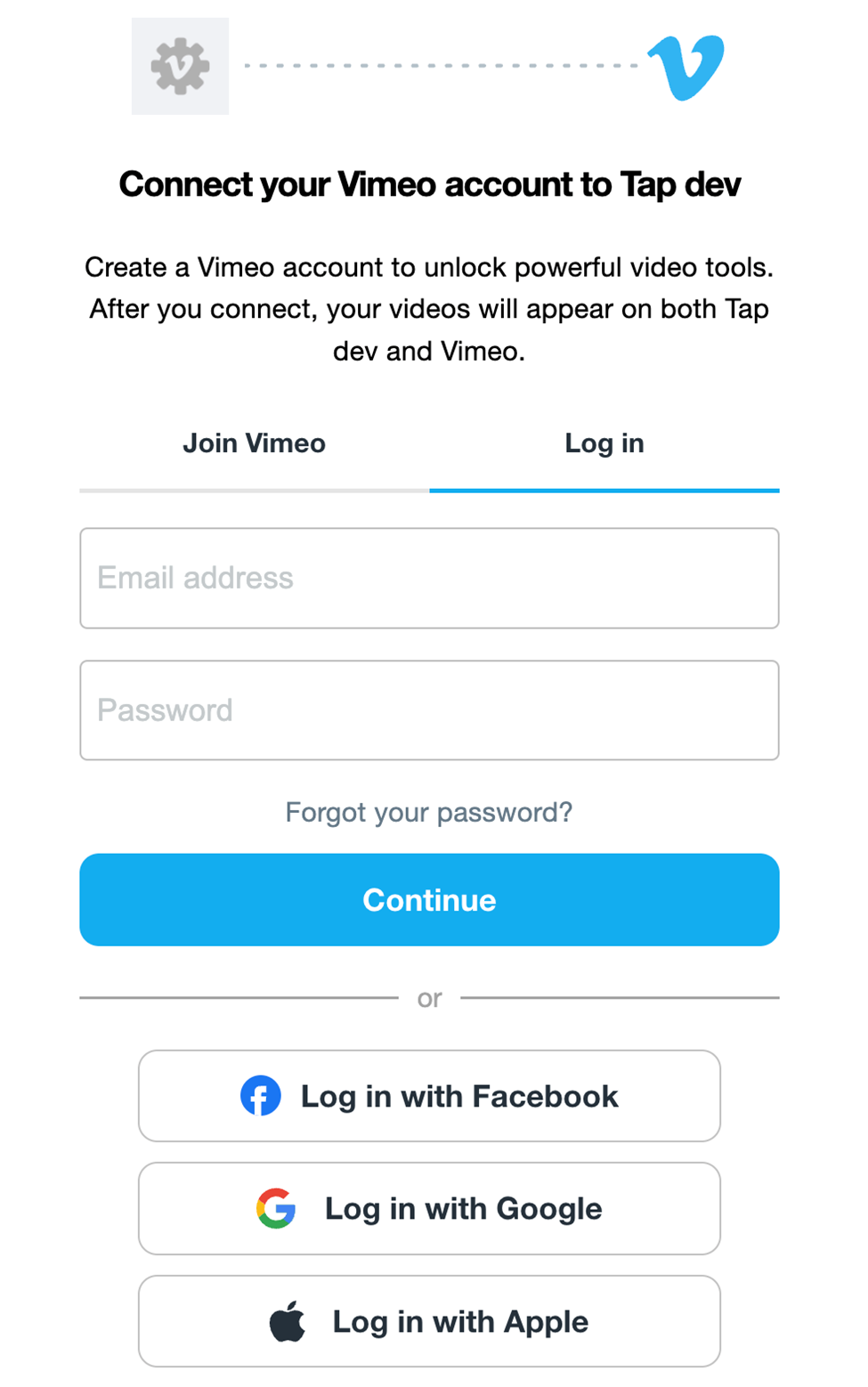
Task: Click into the Password field
Action: (x=429, y=710)
